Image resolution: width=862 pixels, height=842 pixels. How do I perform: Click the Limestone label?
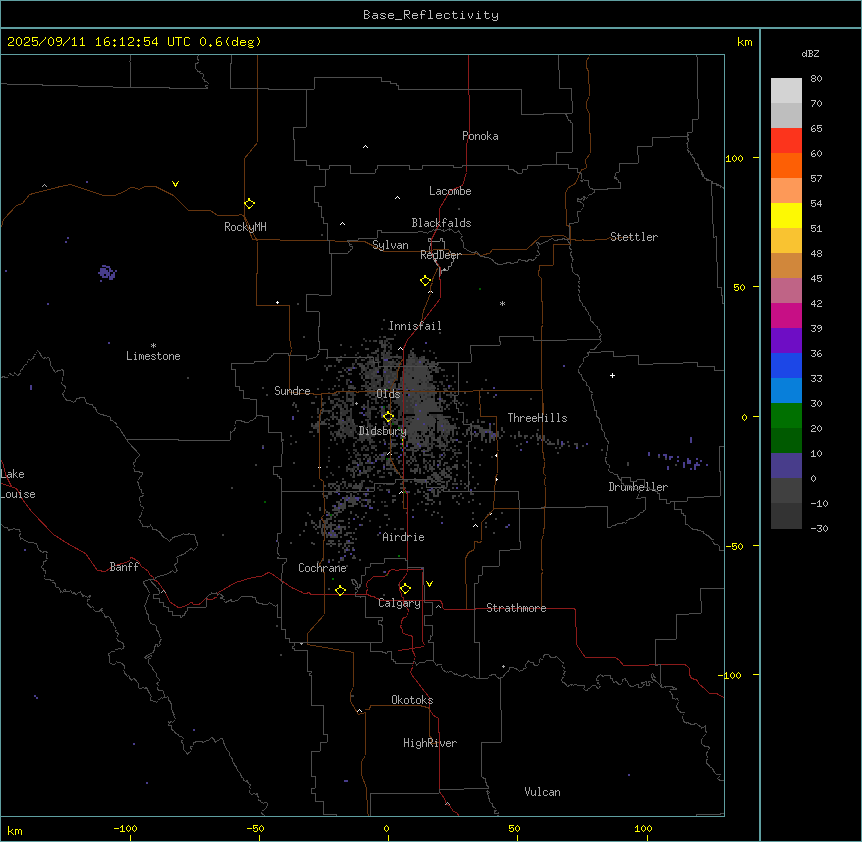(x=153, y=356)
